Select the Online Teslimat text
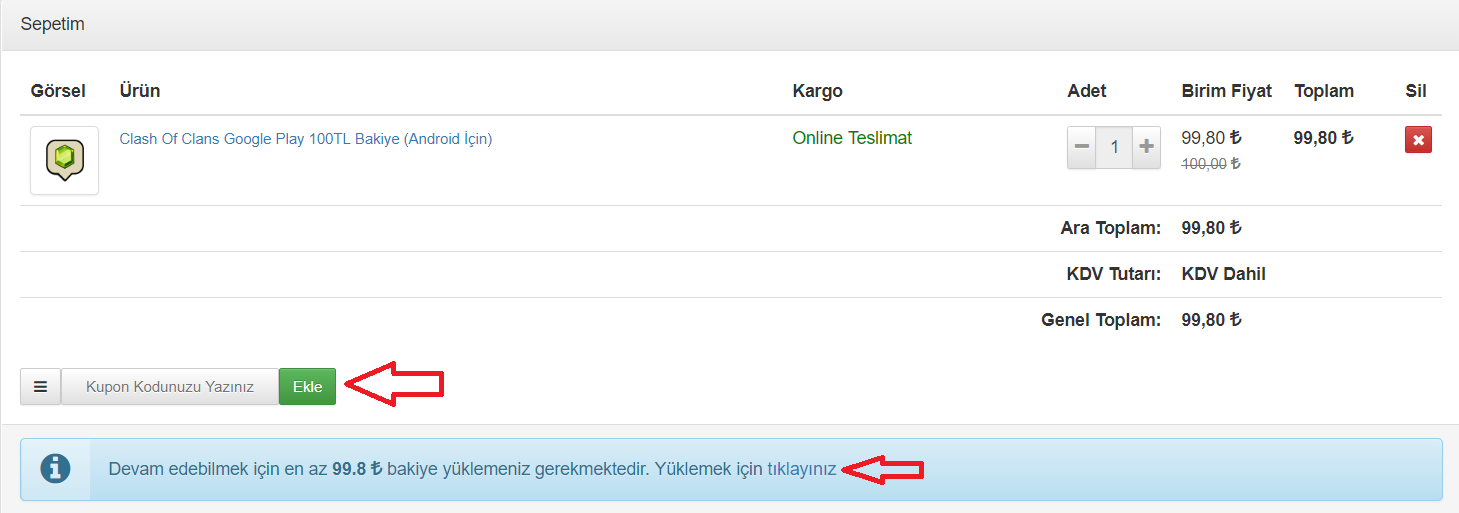 tap(852, 138)
